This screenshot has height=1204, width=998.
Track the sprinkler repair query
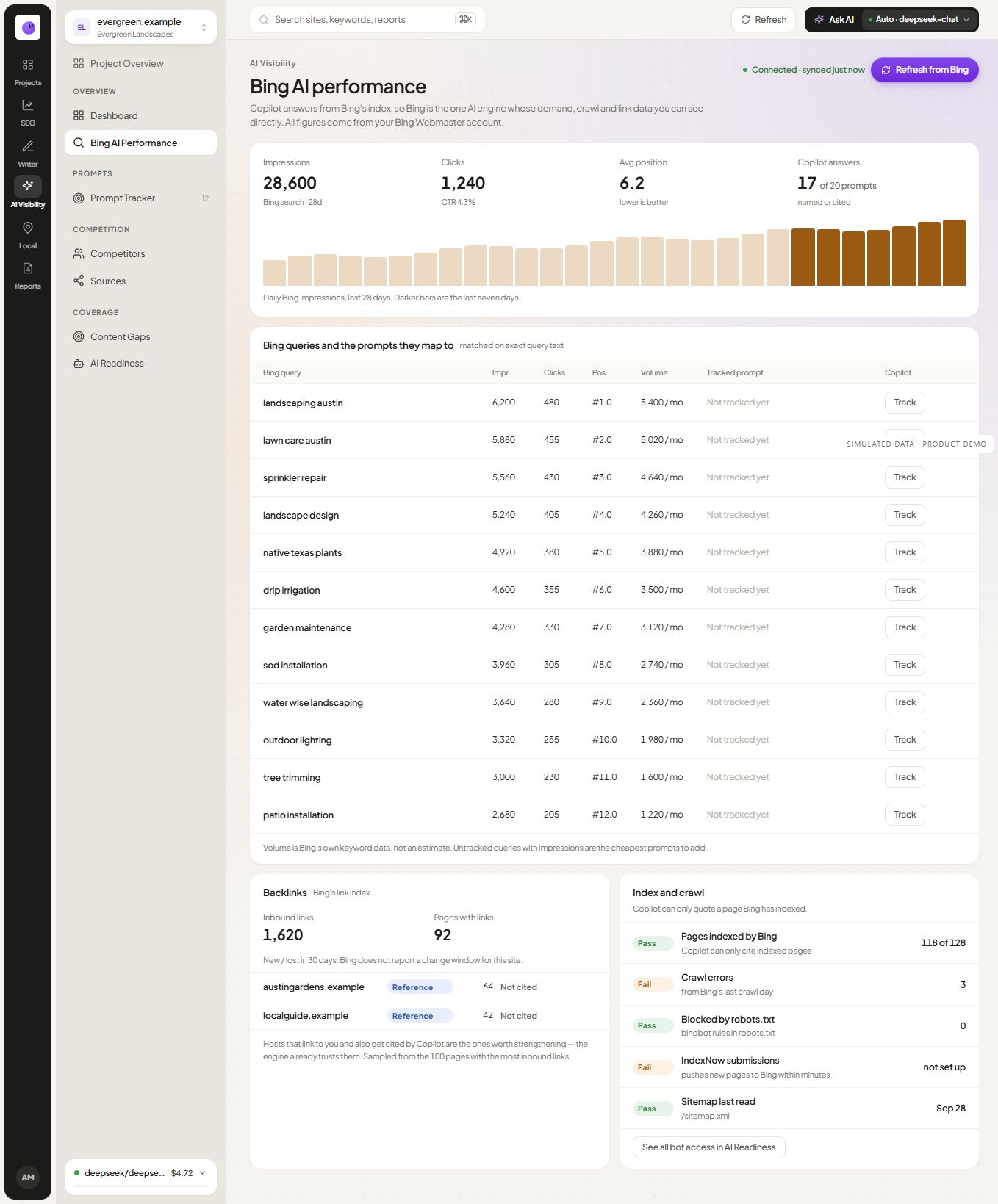(x=905, y=477)
